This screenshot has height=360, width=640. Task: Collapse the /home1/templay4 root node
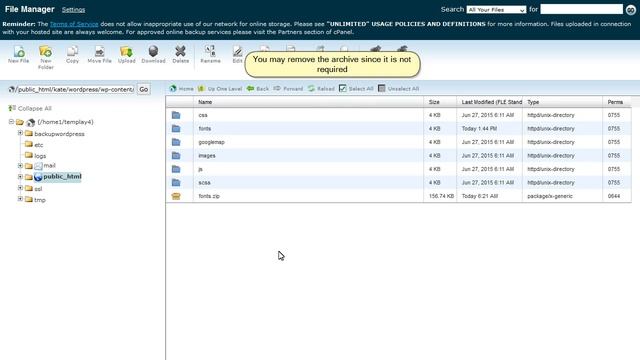(x=11, y=122)
